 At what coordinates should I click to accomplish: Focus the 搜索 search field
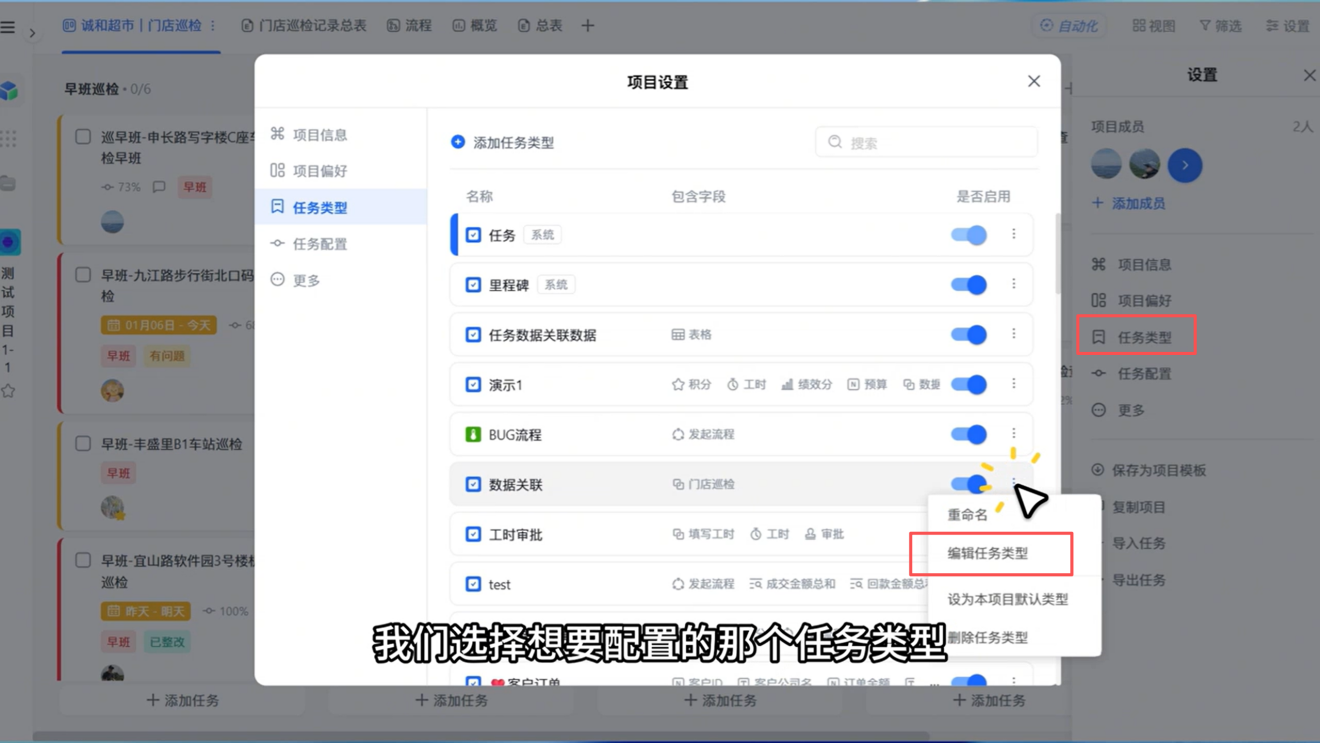coord(926,142)
